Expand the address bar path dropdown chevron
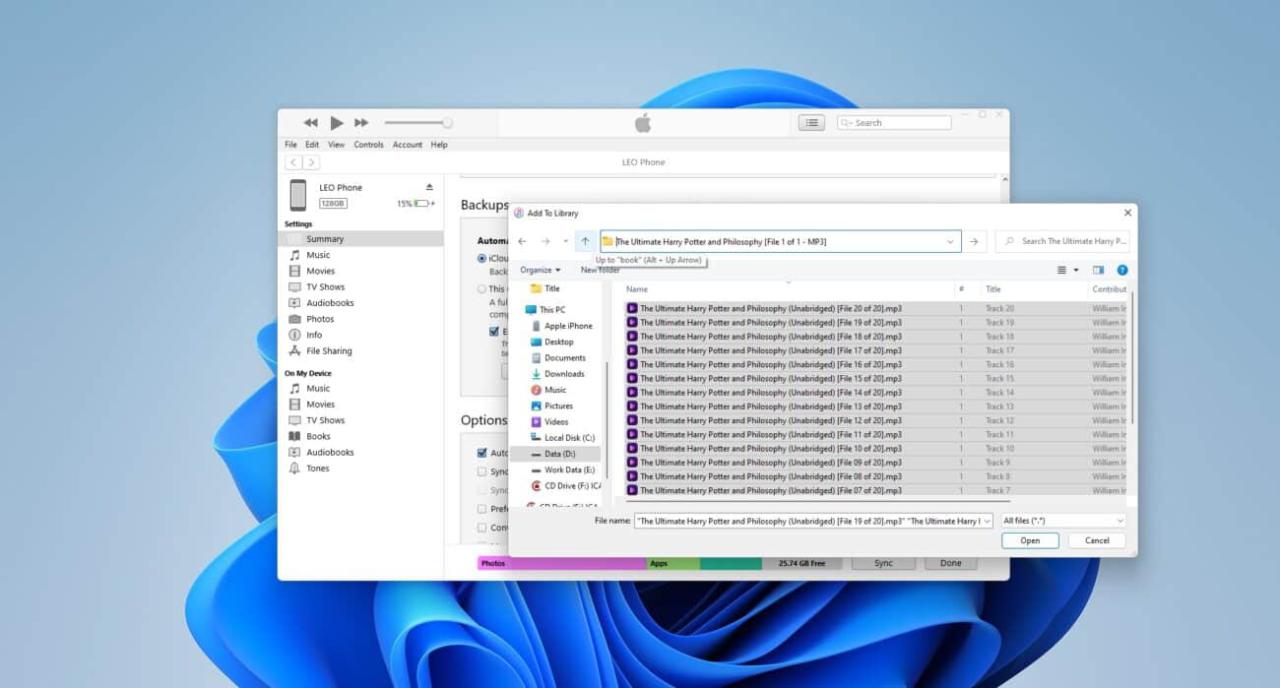1280x688 pixels. (x=950, y=241)
